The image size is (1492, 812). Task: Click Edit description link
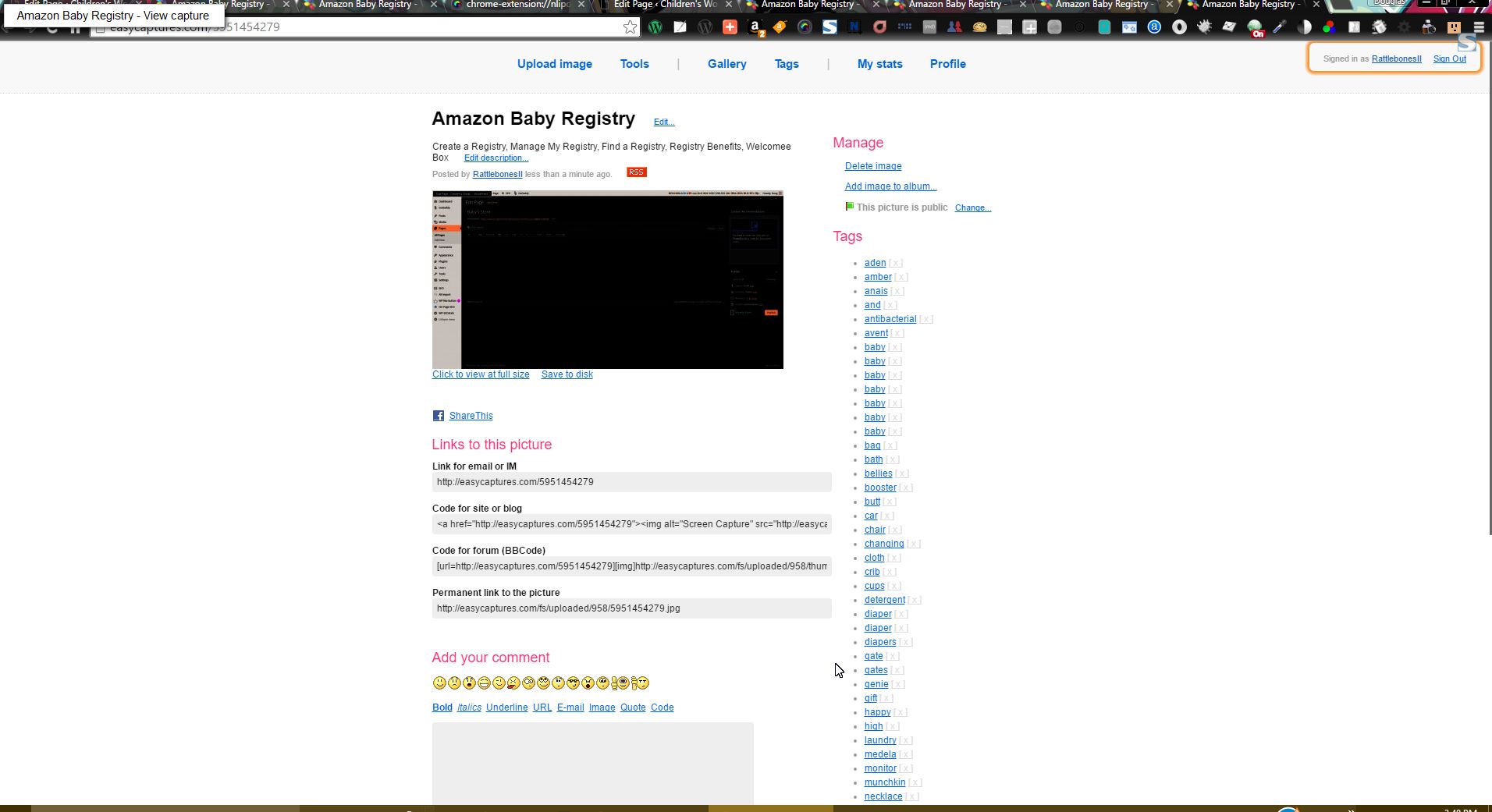click(496, 158)
